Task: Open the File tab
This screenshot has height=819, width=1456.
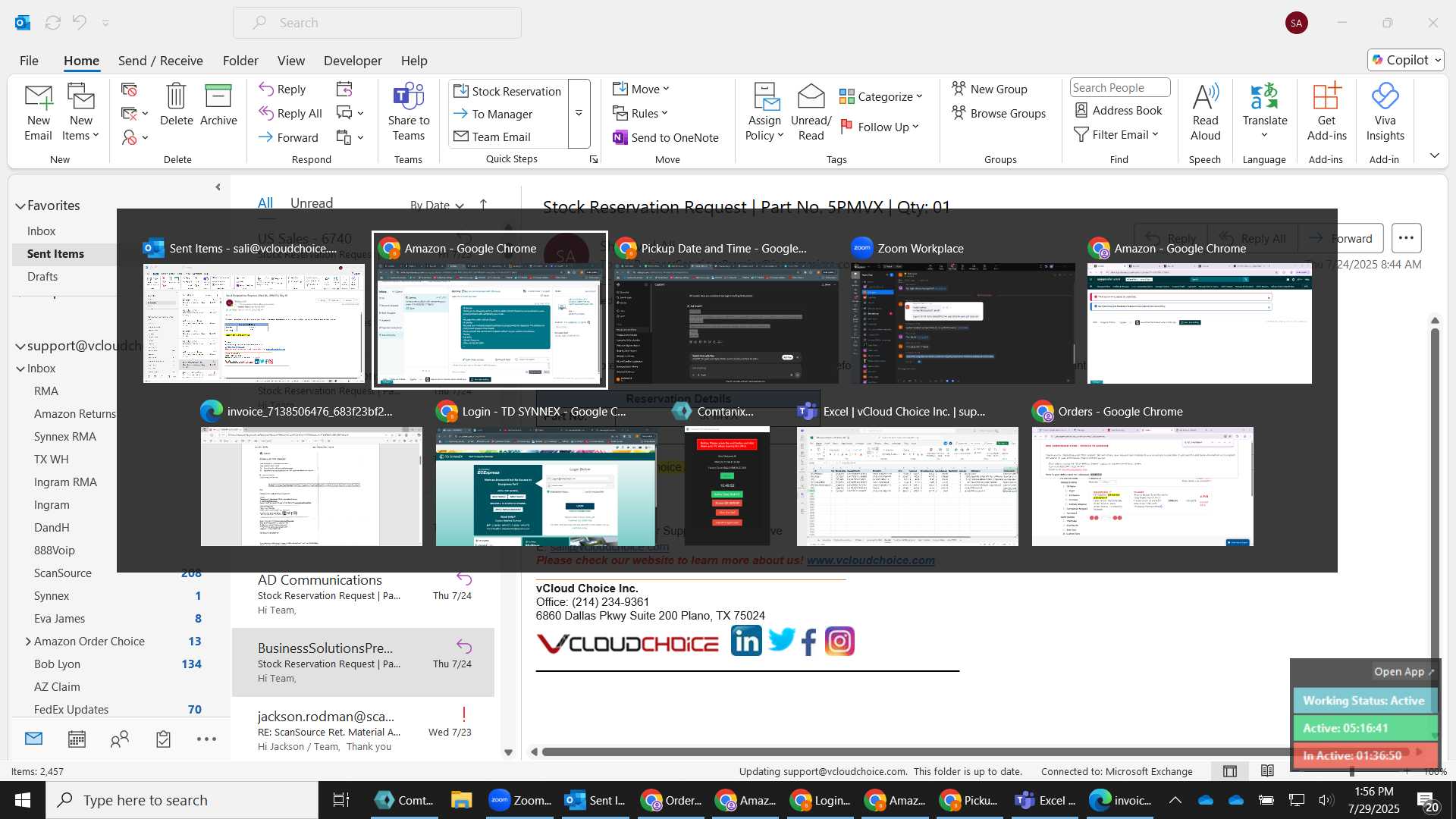Action: [x=29, y=61]
